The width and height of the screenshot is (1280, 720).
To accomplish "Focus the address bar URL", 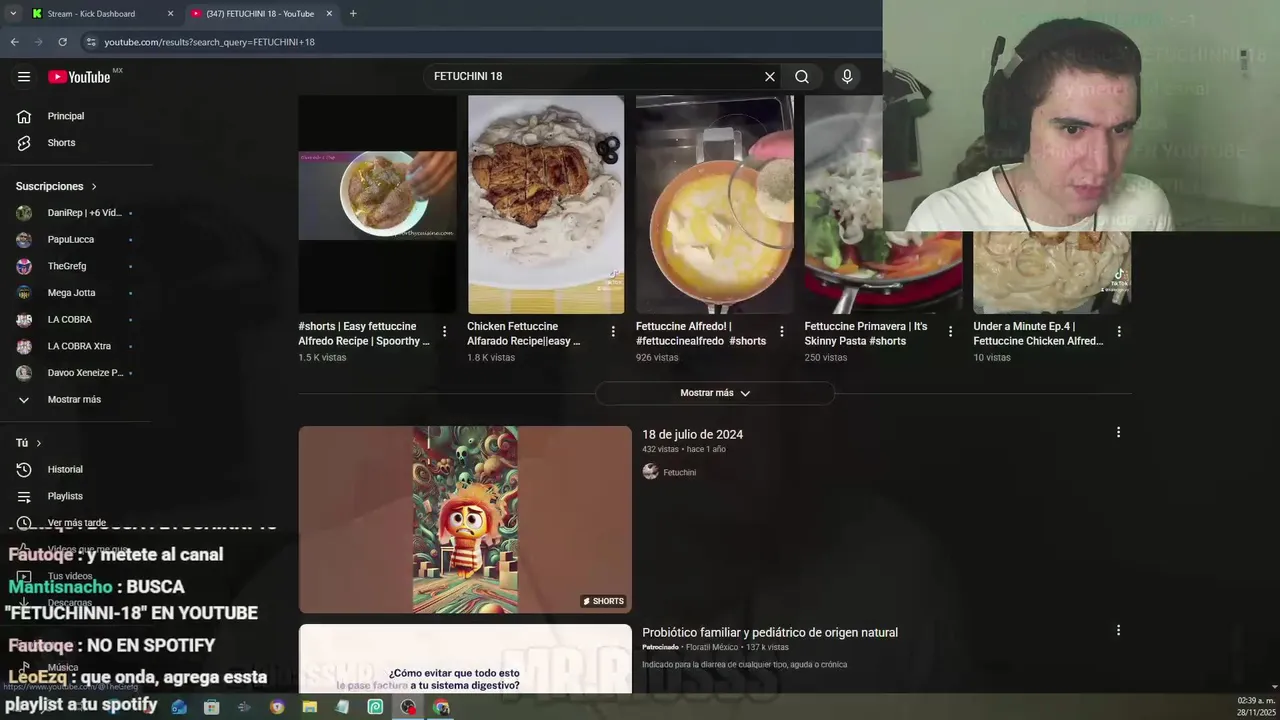I will coord(209,42).
